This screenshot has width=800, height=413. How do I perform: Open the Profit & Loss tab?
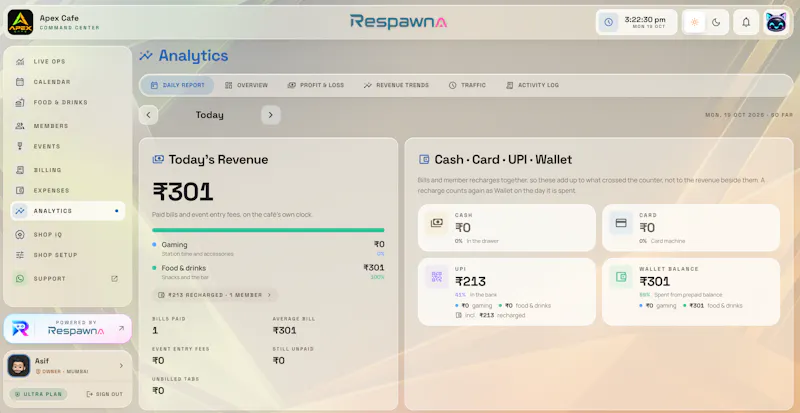pos(316,85)
